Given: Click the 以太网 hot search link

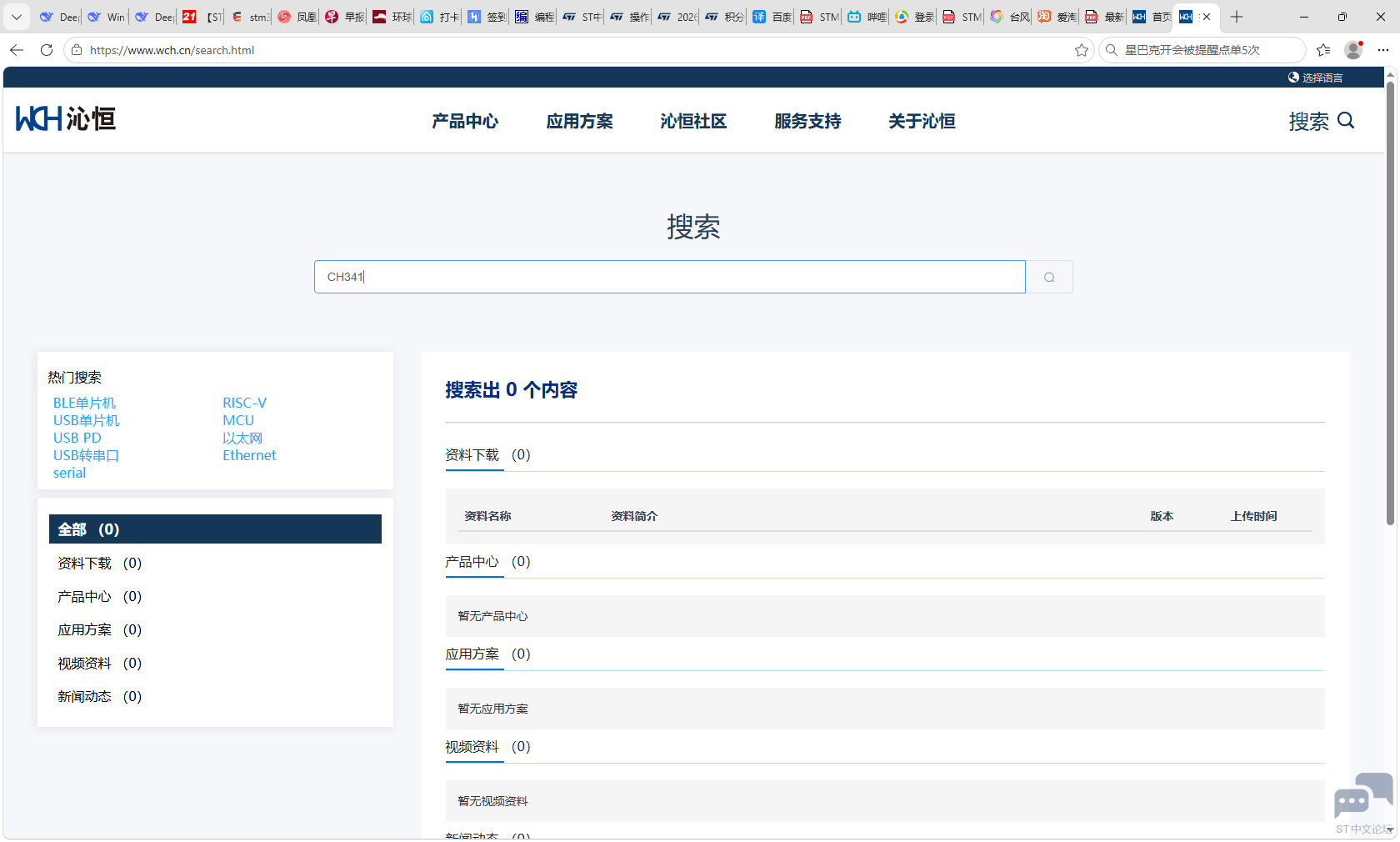Looking at the screenshot, I should (242, 438).
